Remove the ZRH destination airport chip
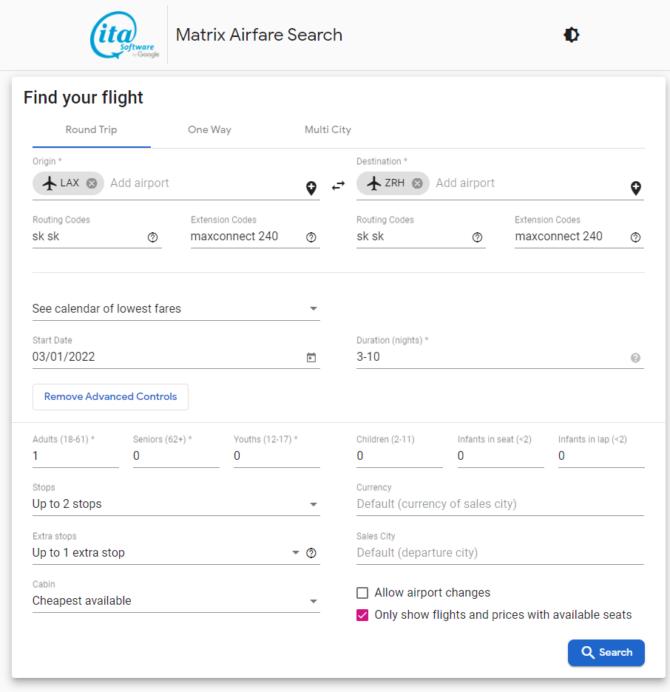The height and width of the screenshot is (692, 670). pos(417,183)
